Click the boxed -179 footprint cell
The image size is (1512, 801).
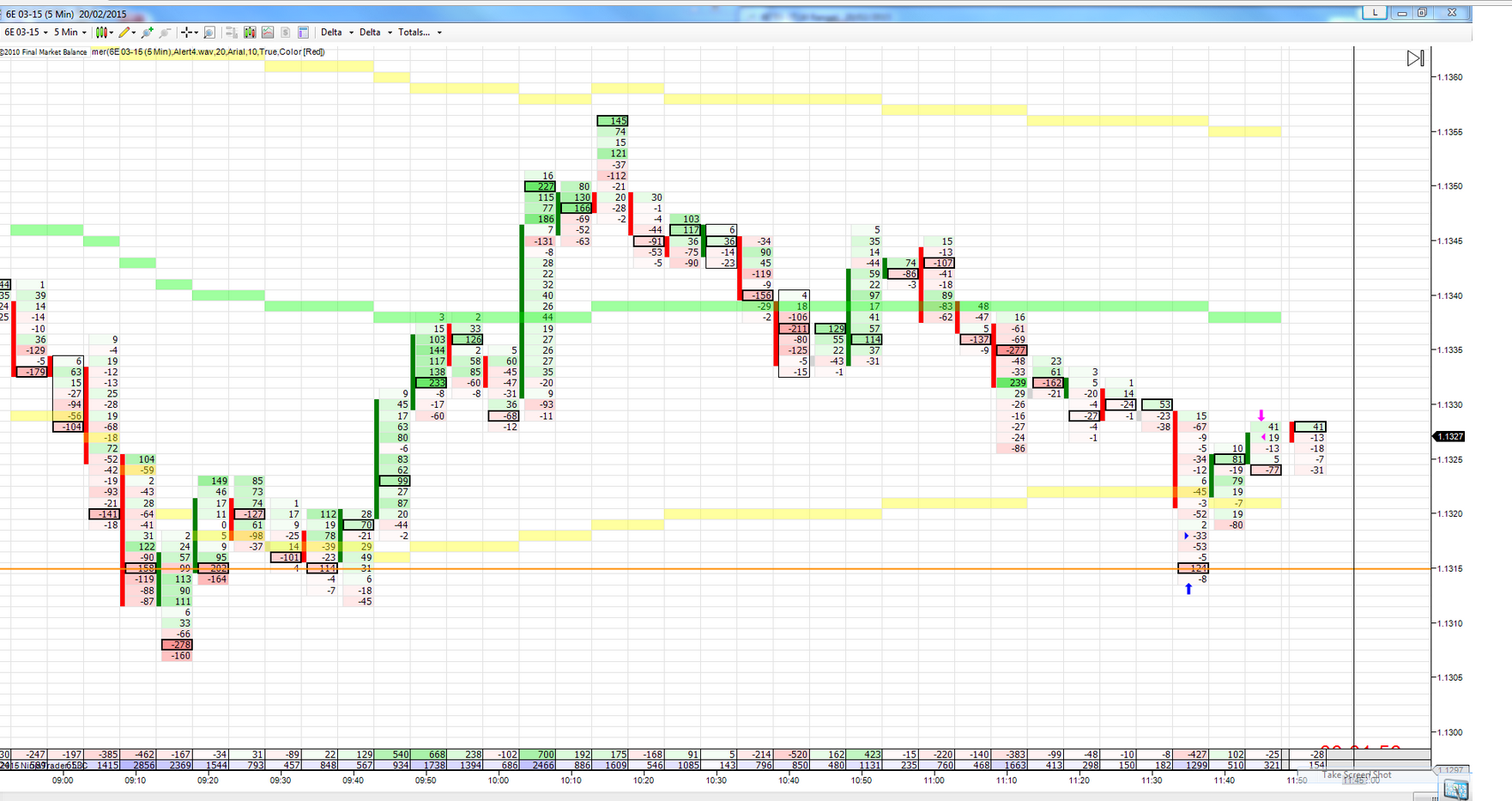coord(32,372)
